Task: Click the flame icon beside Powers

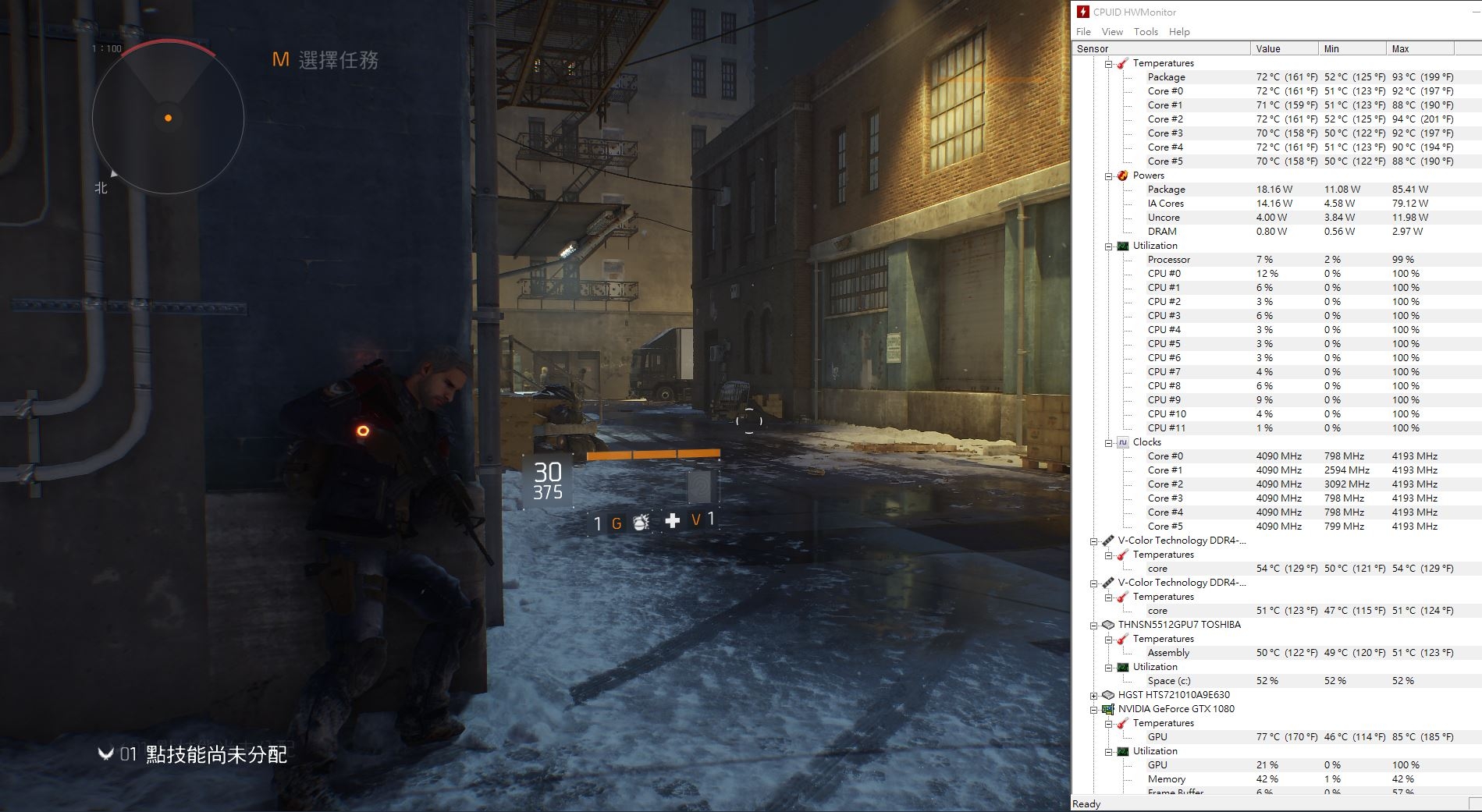Action: 1122,176
